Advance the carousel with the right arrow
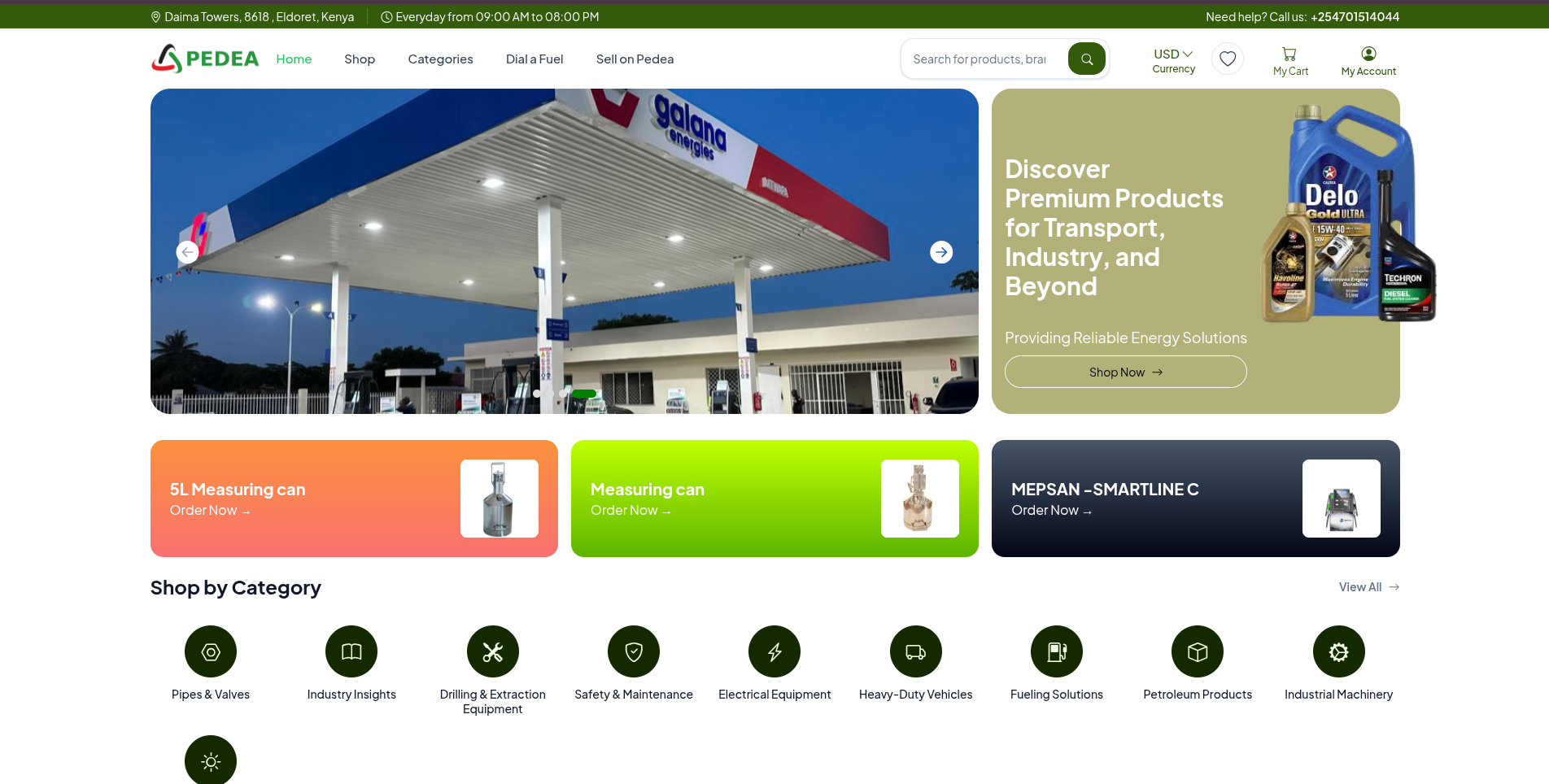 tap(941, 251)
